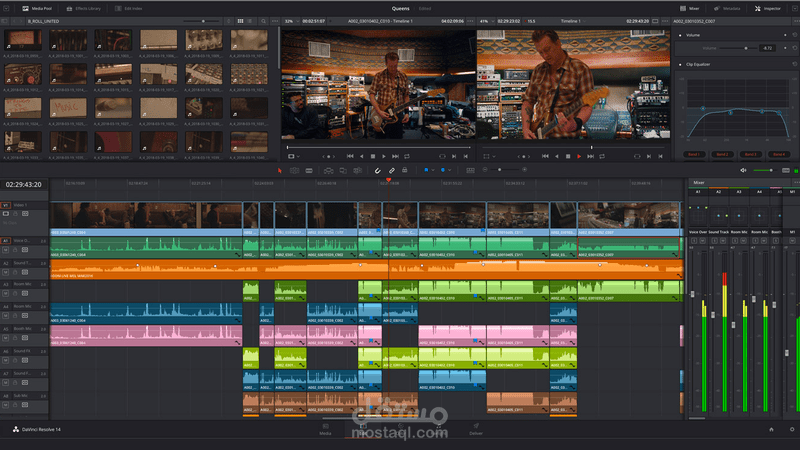
Task: Toggle the position lock padlock icon
Action: tap(405, 170)
